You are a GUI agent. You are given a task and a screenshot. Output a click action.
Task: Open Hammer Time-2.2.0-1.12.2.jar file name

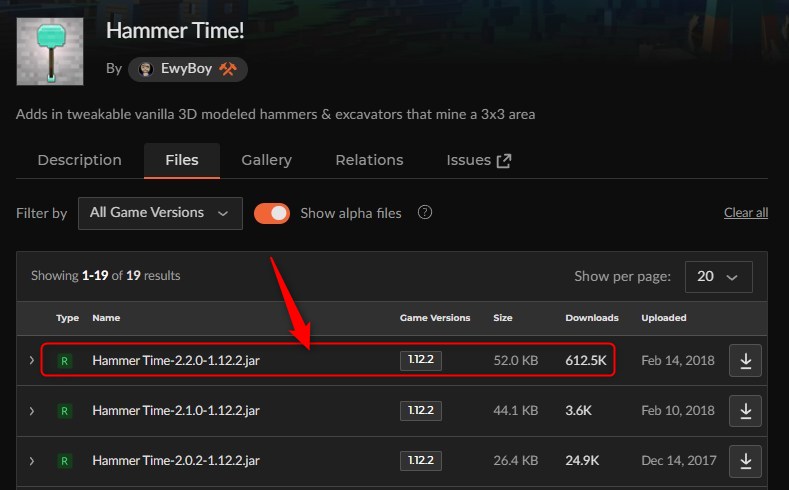(176, 360)
